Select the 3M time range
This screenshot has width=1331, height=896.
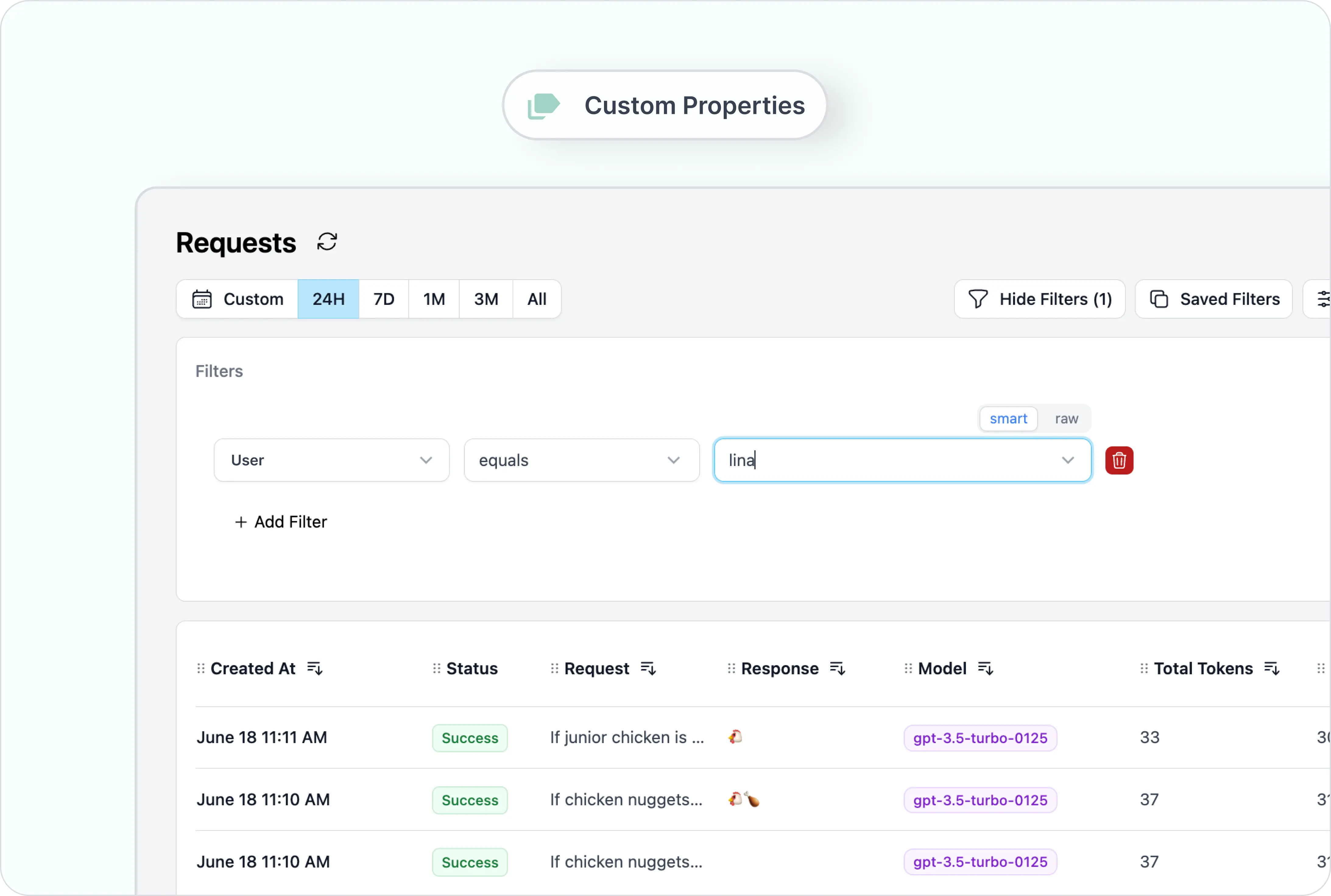click(486, 299)
